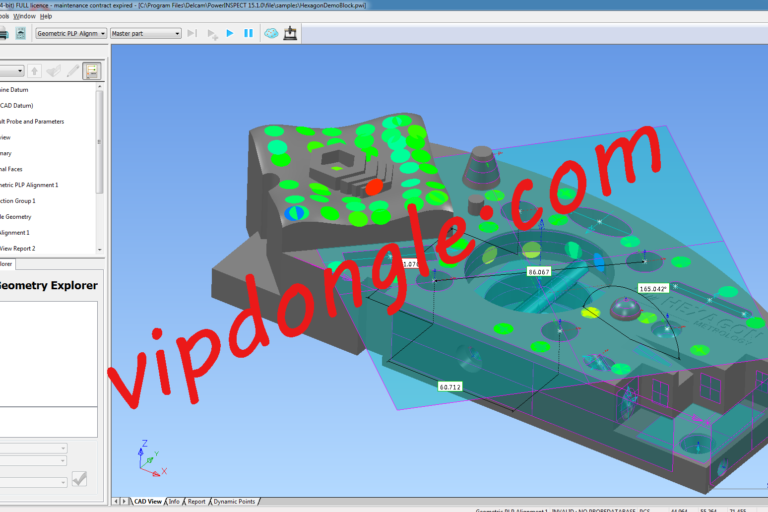768x512 pixels.
Task: Open the Master part dropdown
Action: 145,33
